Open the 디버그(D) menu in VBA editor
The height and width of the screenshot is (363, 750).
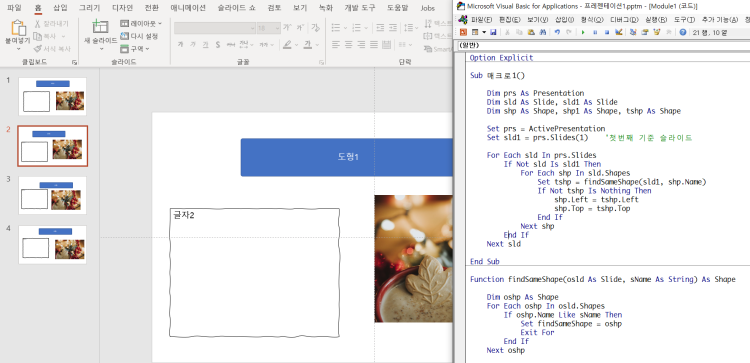click(624, 20)
